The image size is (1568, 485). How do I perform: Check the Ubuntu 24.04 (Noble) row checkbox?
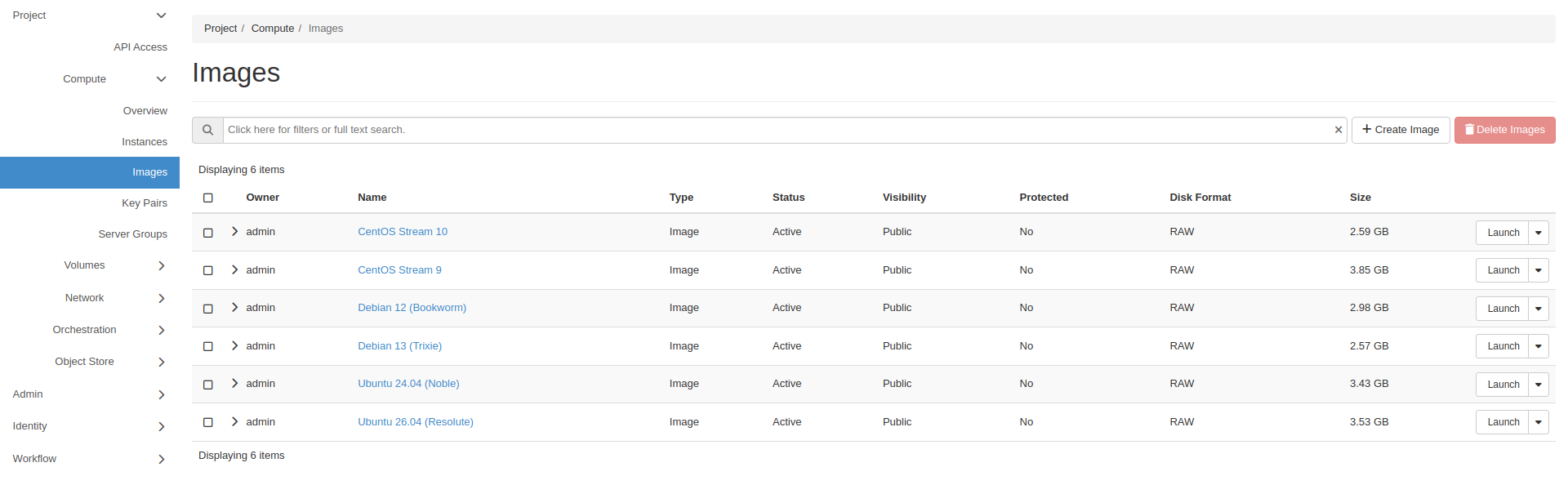point(208,385)
